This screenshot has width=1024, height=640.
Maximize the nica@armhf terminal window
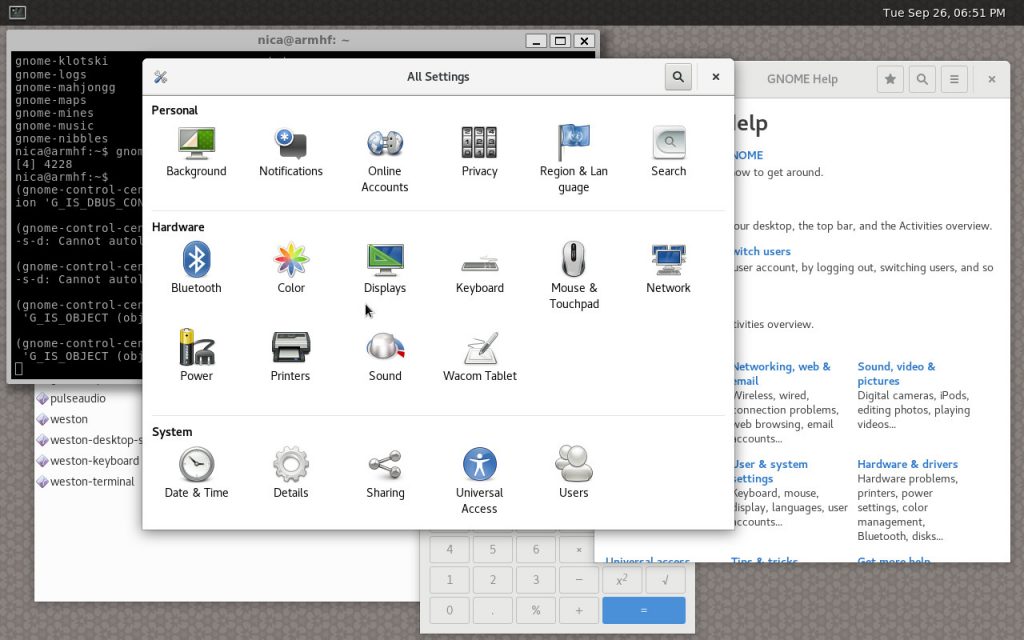pyautogui.click(x=560, y=40)
